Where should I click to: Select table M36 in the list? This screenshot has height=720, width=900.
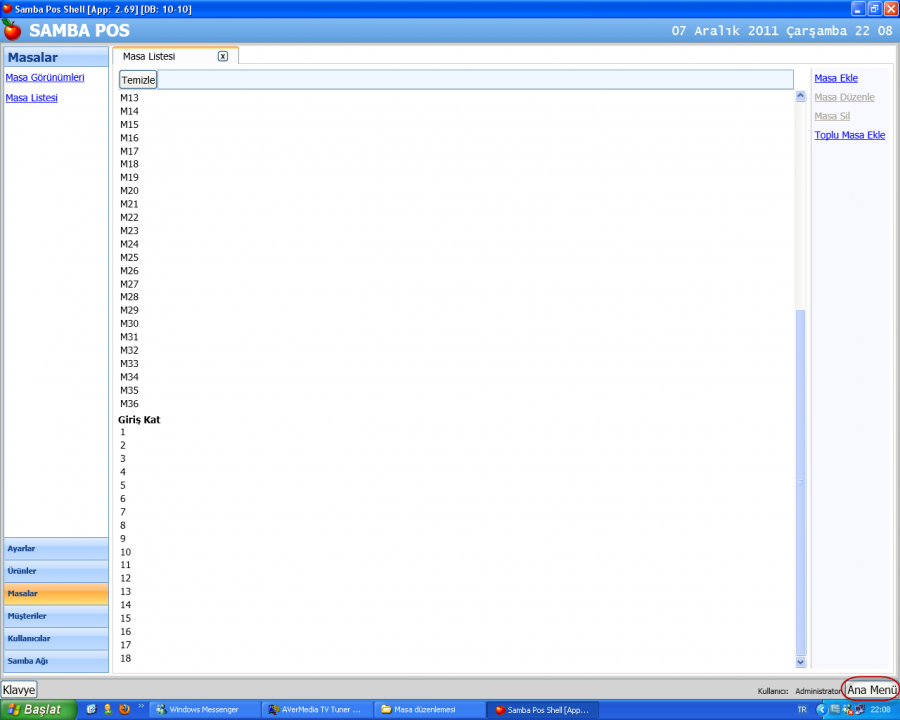pos(129,404)
